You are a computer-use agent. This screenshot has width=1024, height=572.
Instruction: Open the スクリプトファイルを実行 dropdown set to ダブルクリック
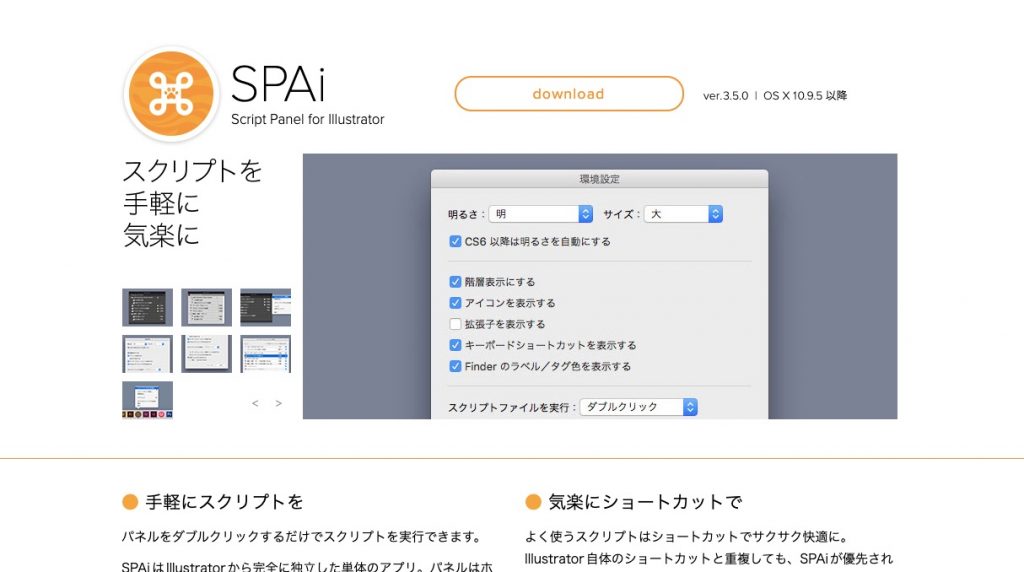(639, 407)
